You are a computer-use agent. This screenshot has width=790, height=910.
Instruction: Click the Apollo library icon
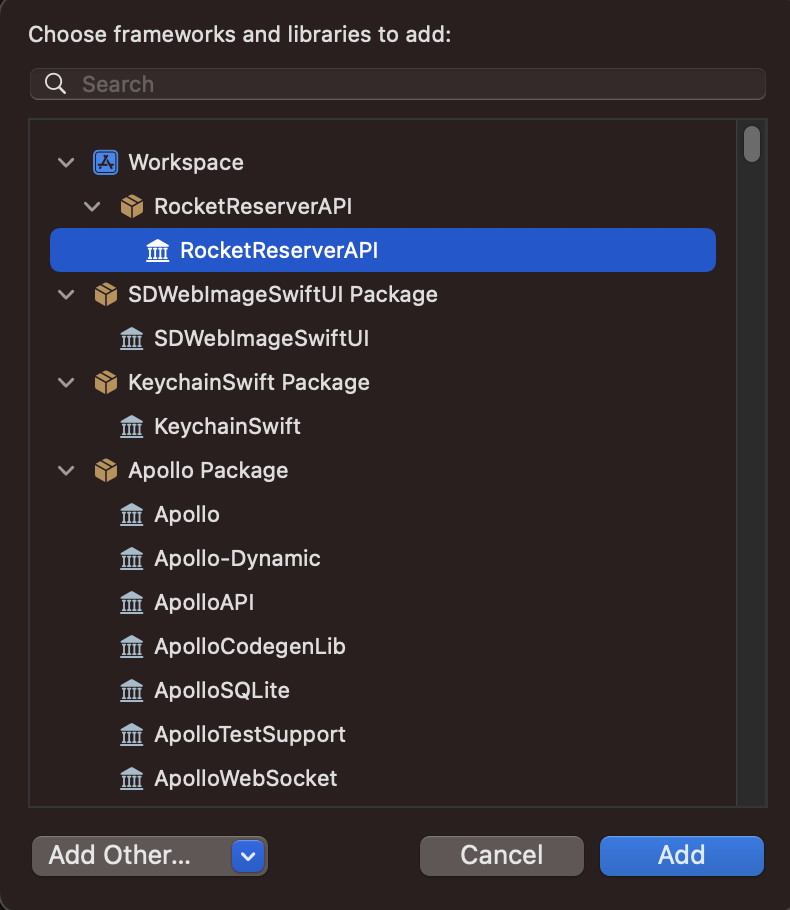pyautogui.click(x=132, y=515)
